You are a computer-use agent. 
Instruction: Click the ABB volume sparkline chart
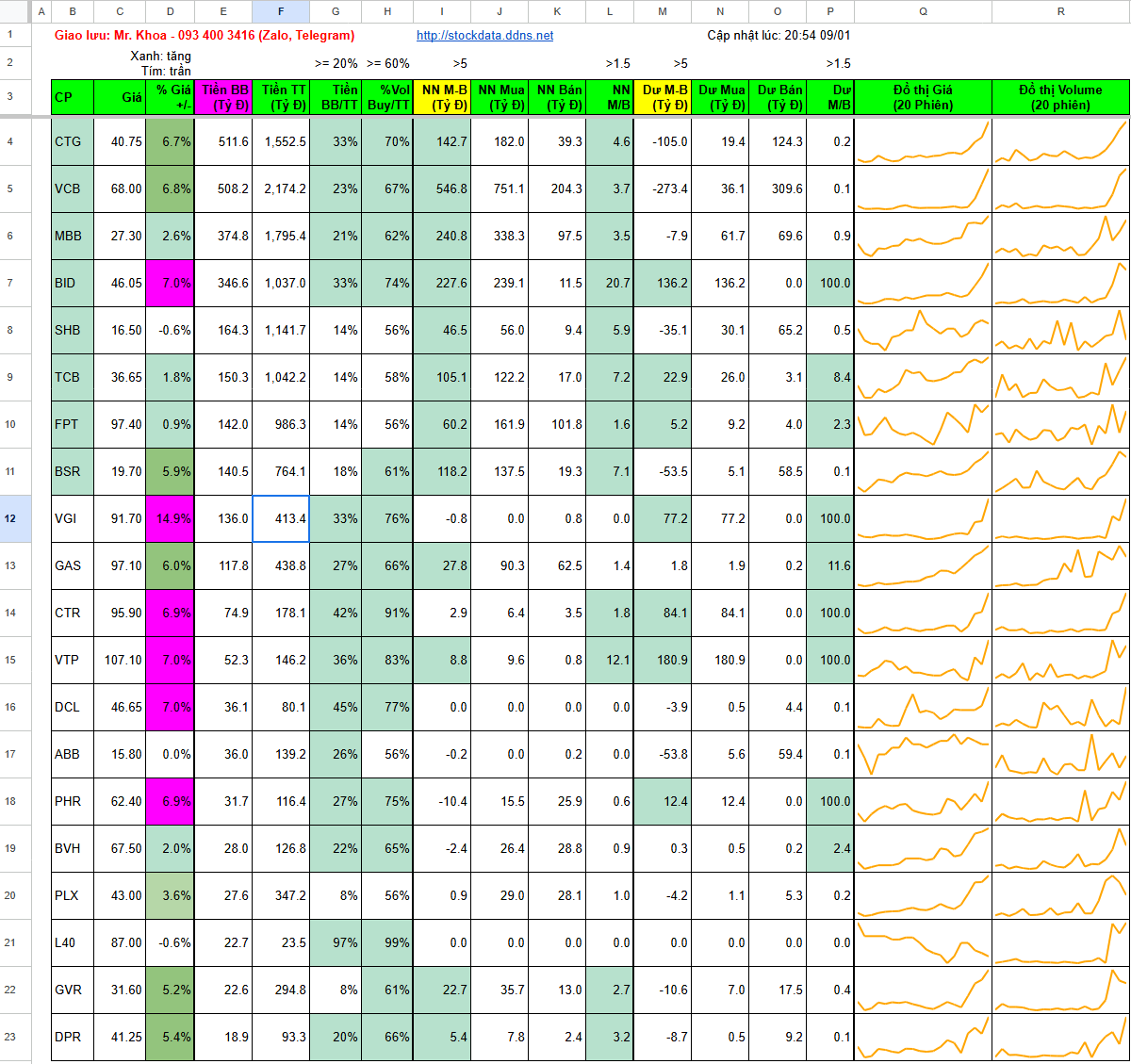tap(1060, 754)
